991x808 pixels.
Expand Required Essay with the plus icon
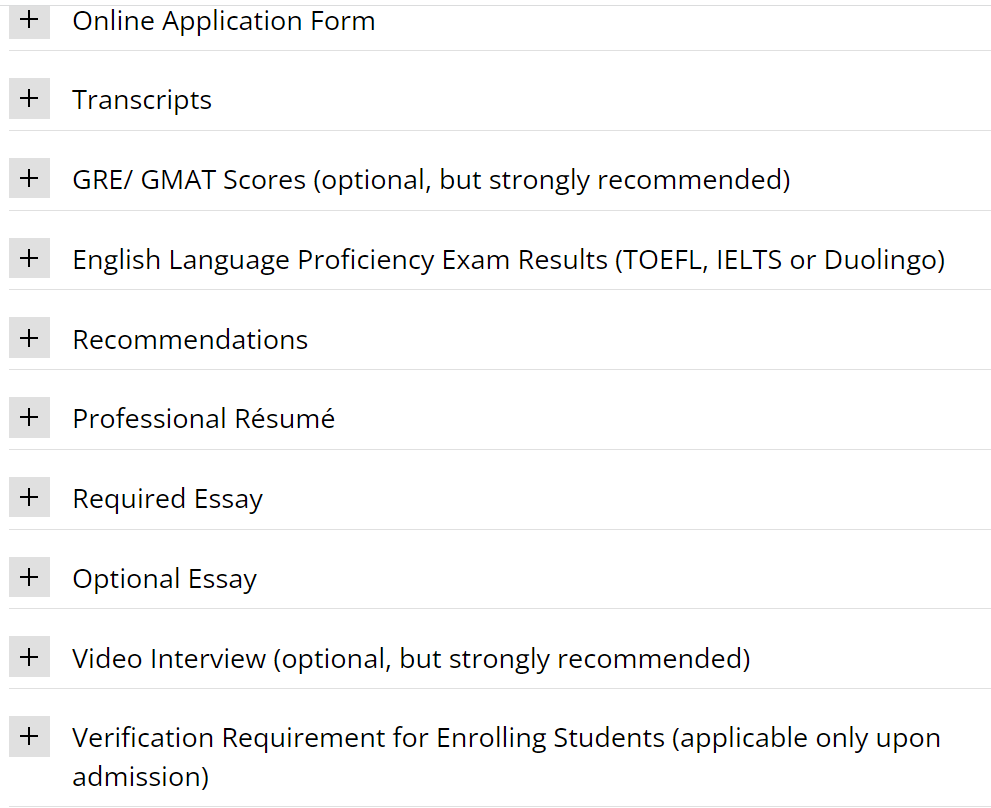point(29,498)
